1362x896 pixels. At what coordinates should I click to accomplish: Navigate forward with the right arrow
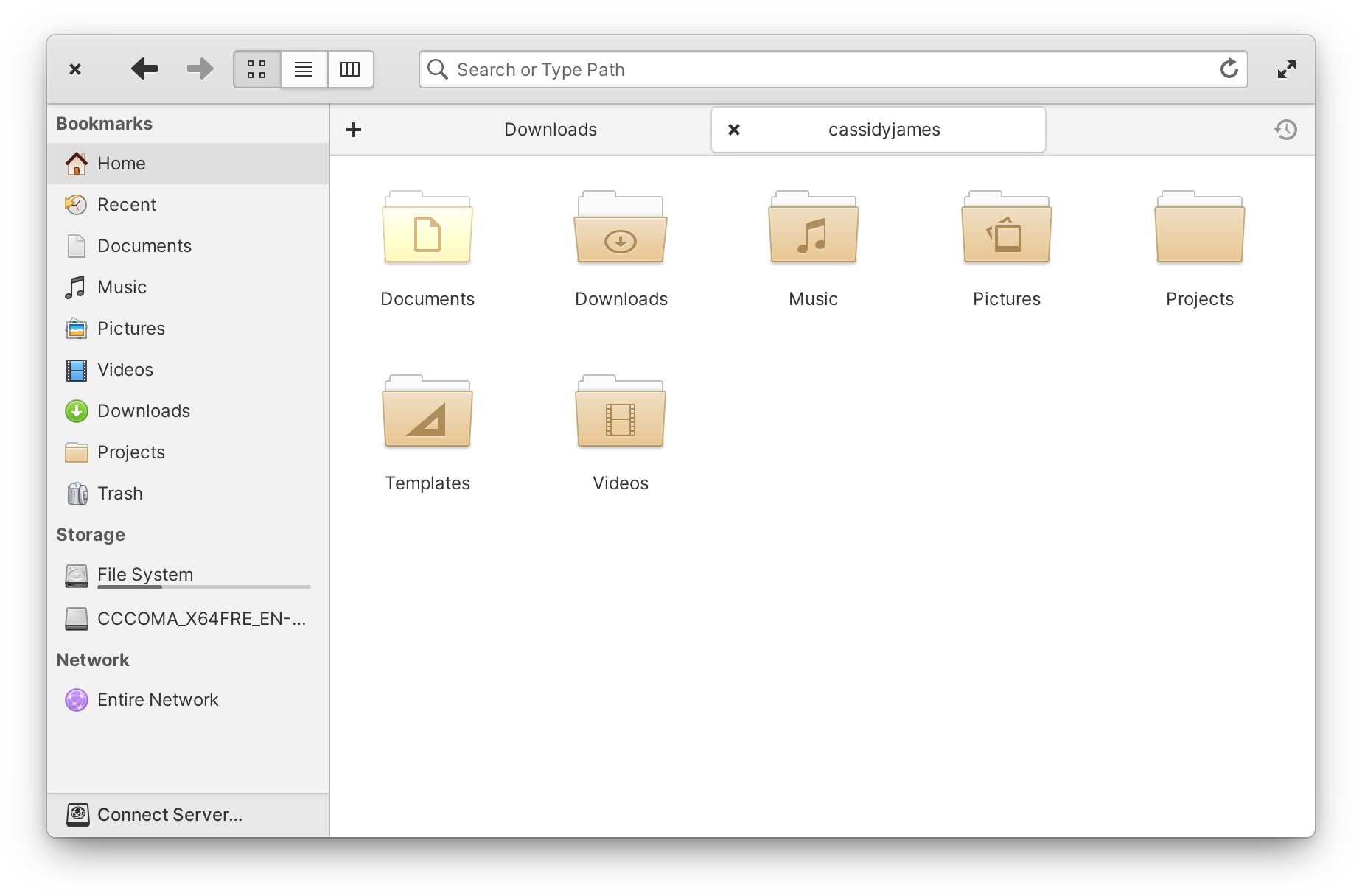point(200,69)
